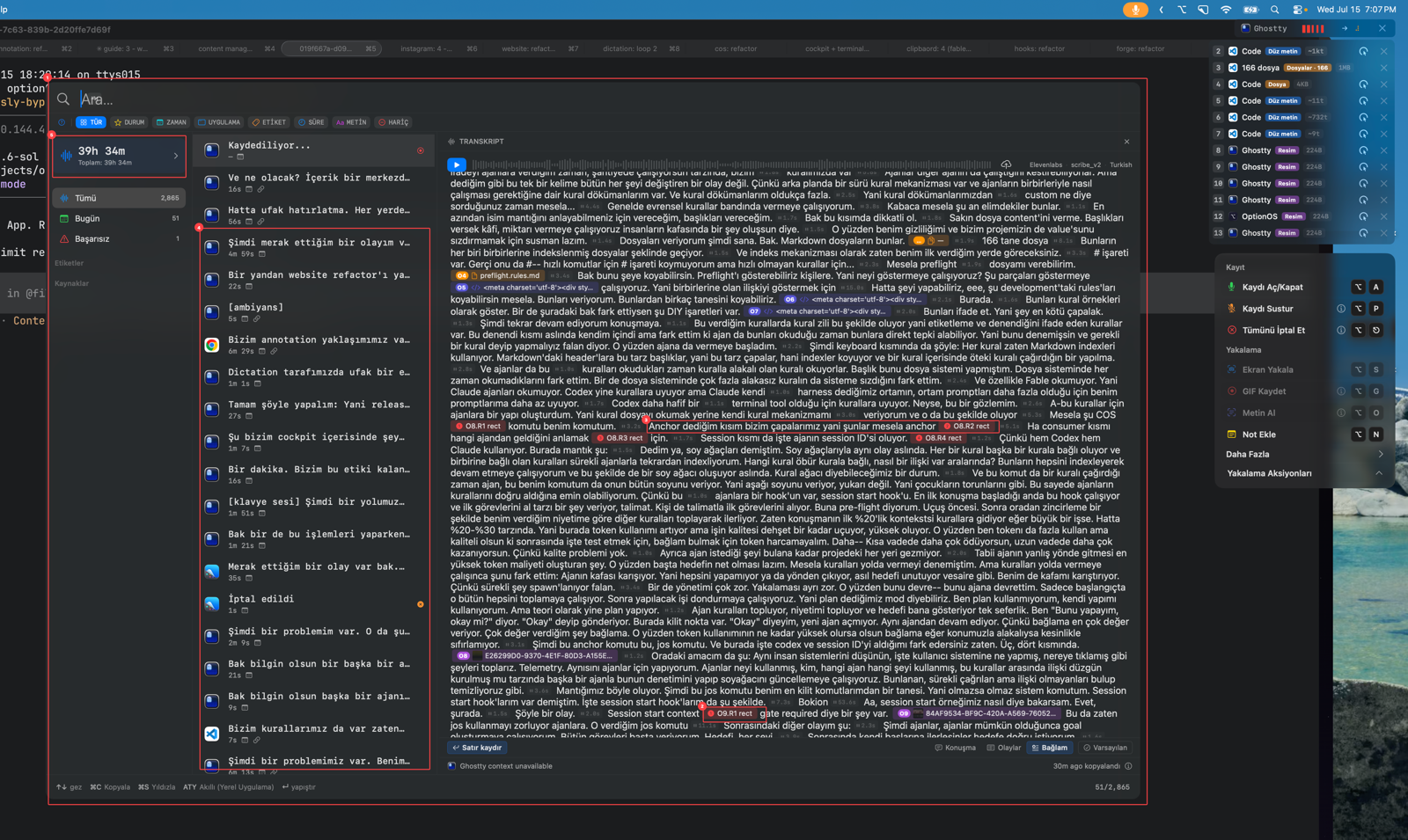Viewport: 1408px width, 840px height.
Task: Expand the 39h 34m total duration card
Action: click(x=119, y=157)
